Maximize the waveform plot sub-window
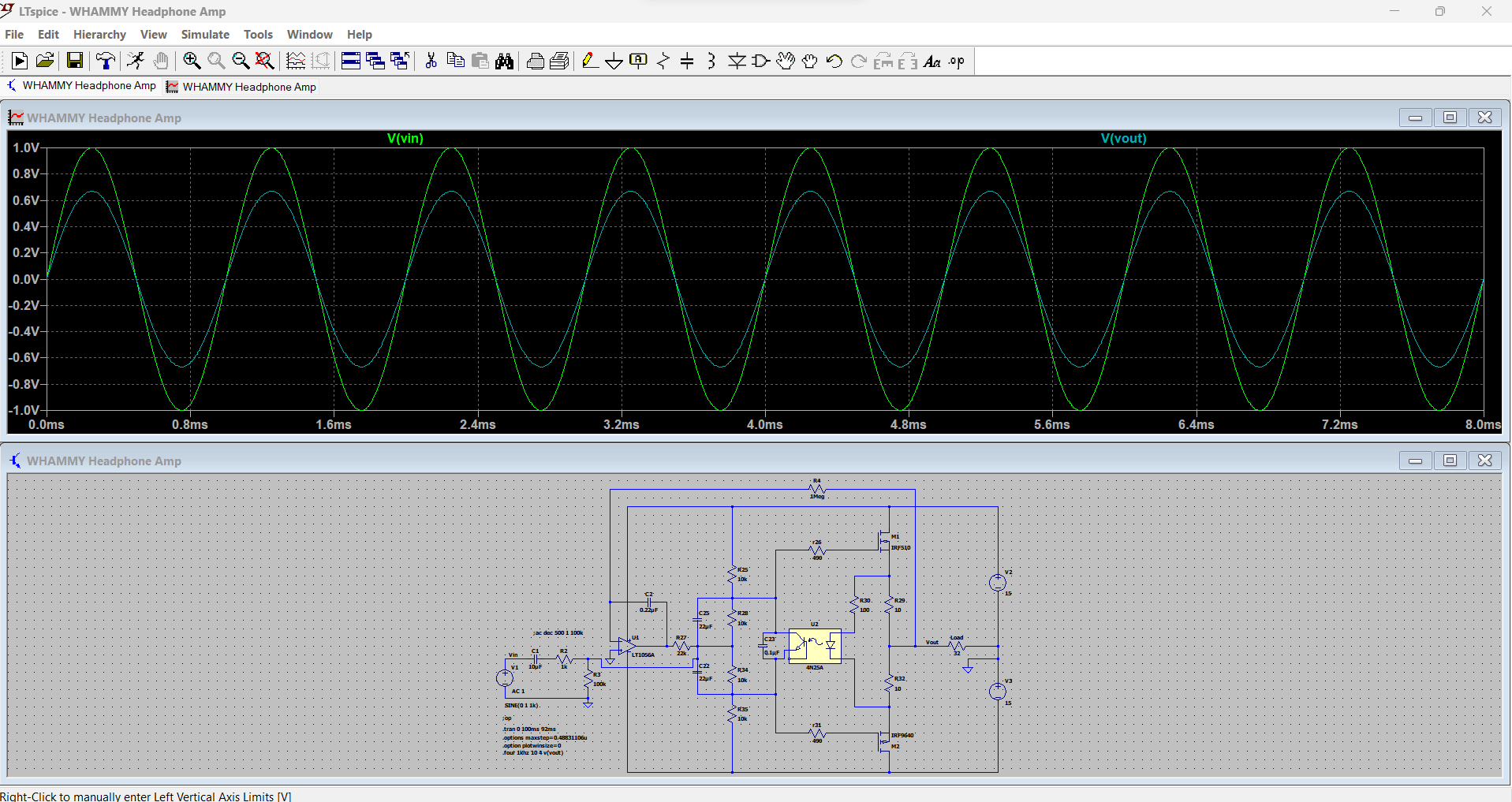 point(1450,118)
